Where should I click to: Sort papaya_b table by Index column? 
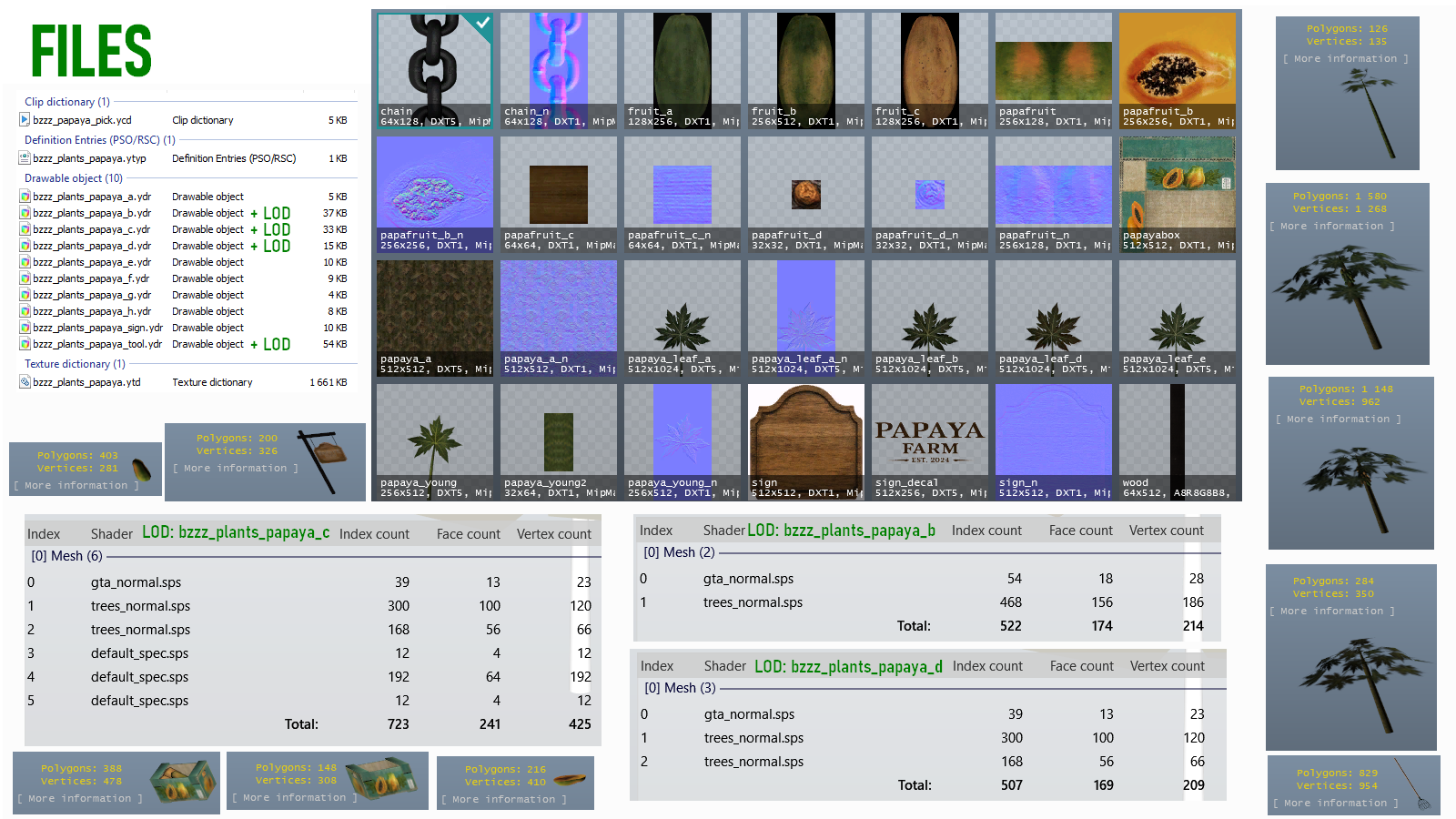(x=656, y=531)
